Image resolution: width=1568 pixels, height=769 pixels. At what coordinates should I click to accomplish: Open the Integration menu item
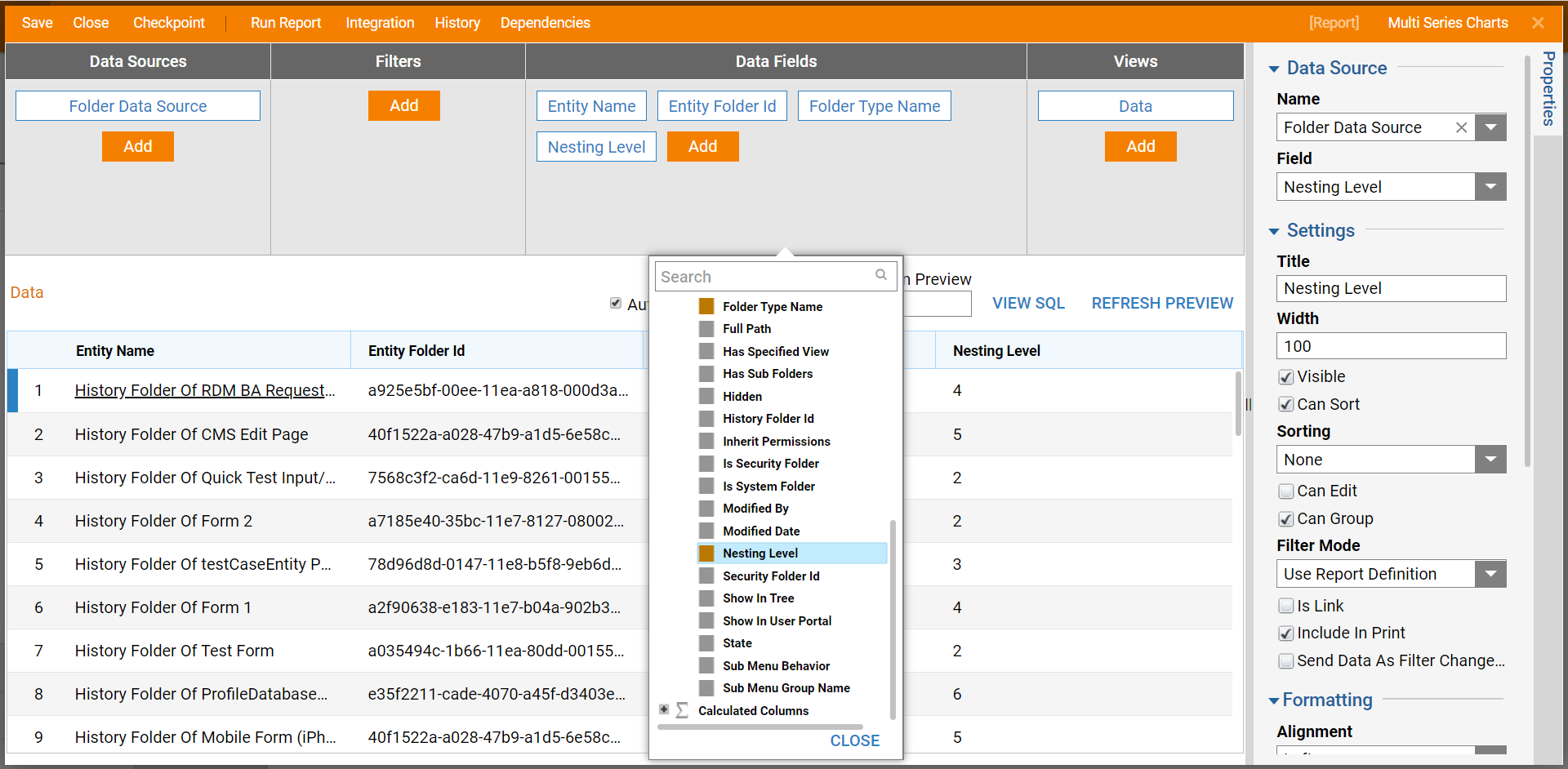coord(380,23)
